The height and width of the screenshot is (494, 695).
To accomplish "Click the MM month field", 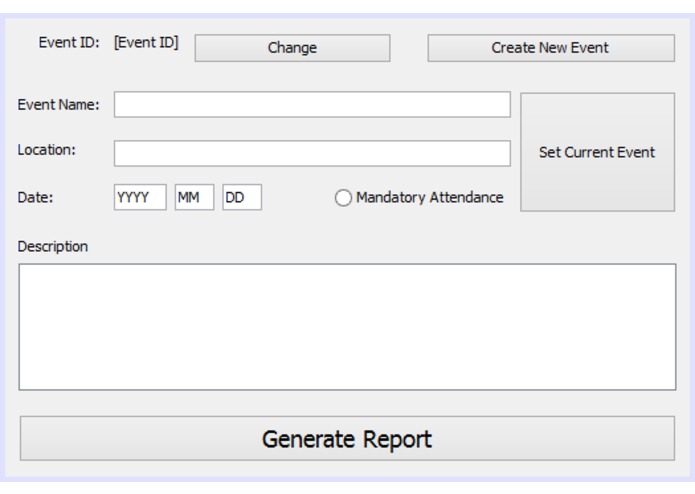I will click(x=195, y=197).
